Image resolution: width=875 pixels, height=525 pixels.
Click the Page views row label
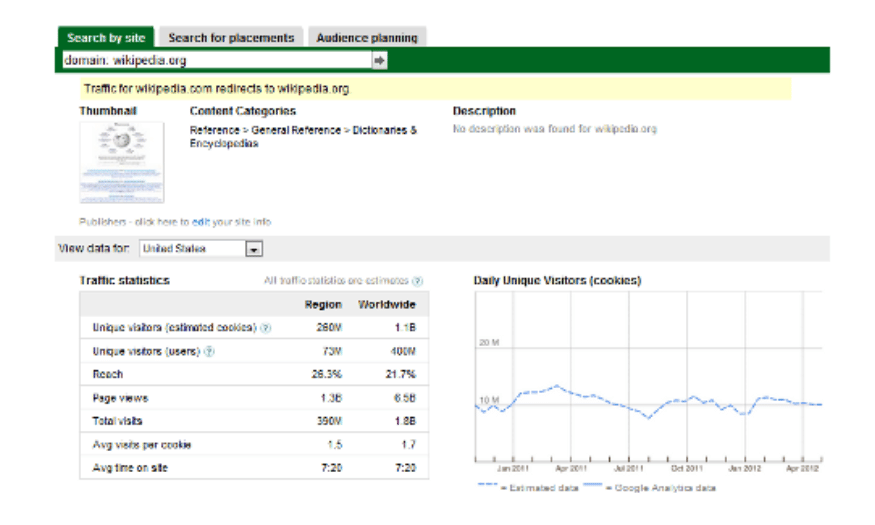tap(120, 398)
